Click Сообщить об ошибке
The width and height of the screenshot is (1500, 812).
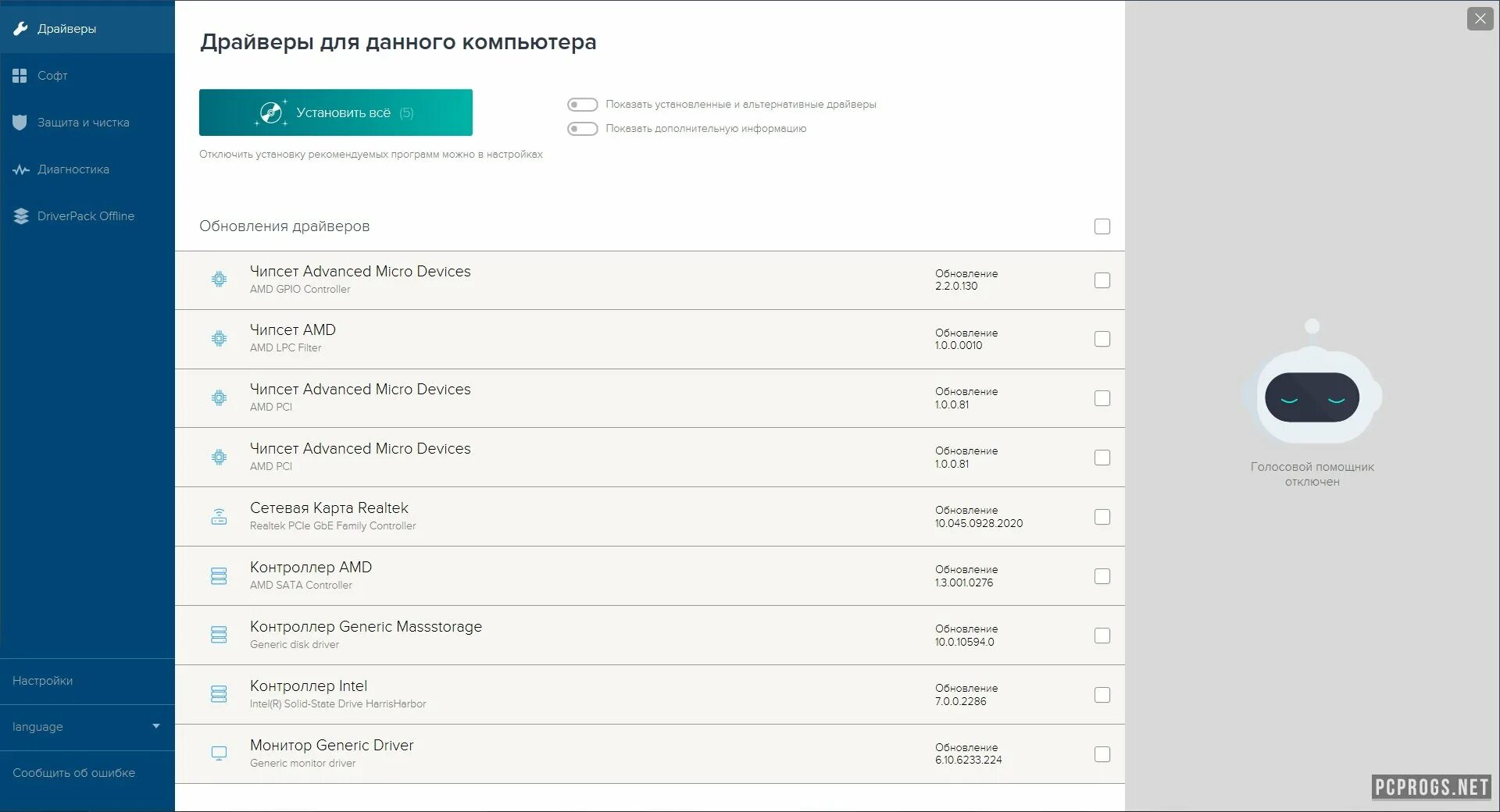click(73, 773)
